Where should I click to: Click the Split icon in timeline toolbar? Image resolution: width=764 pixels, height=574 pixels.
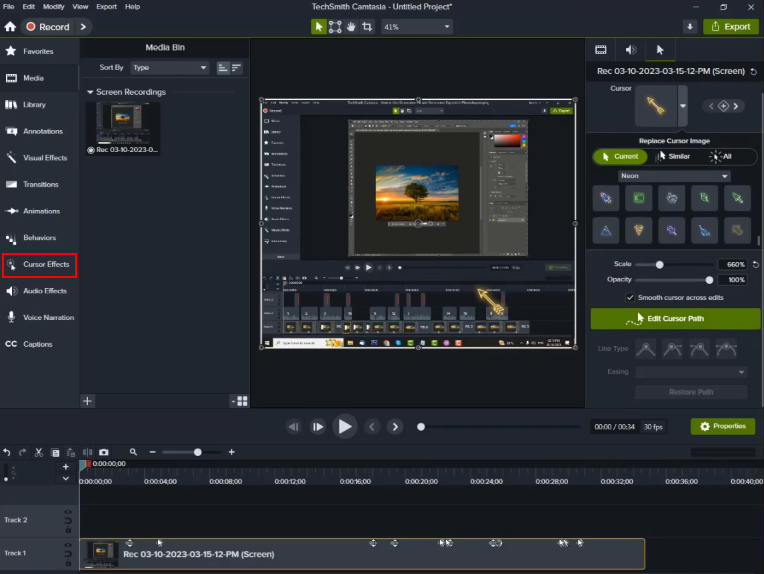point(86,452)
